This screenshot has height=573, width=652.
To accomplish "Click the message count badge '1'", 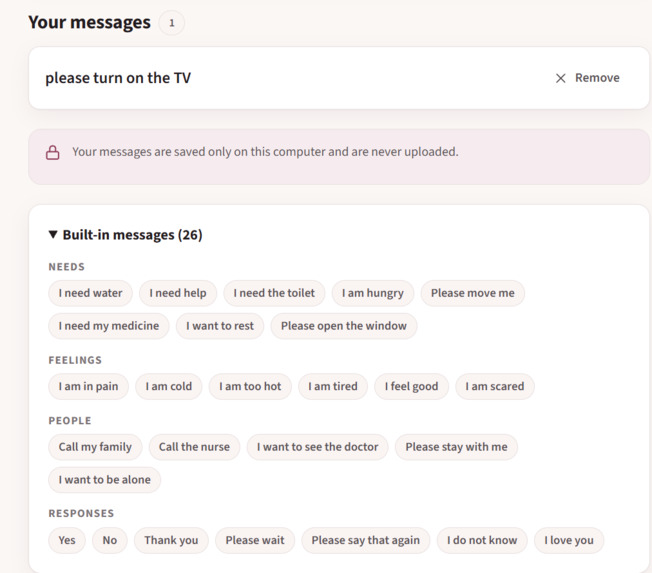I will coord(172,23).
